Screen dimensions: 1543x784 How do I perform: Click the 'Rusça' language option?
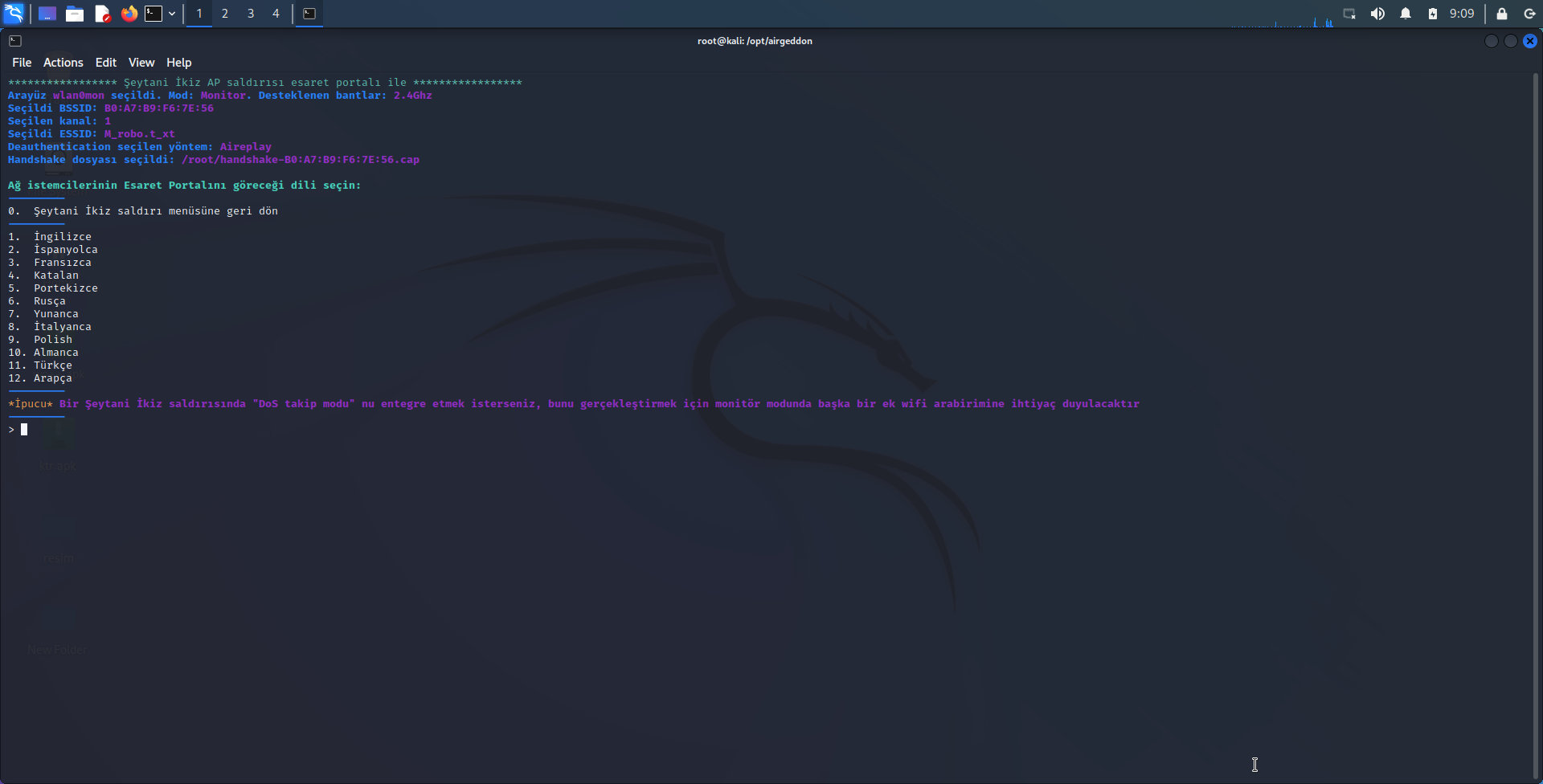point(50,301)
